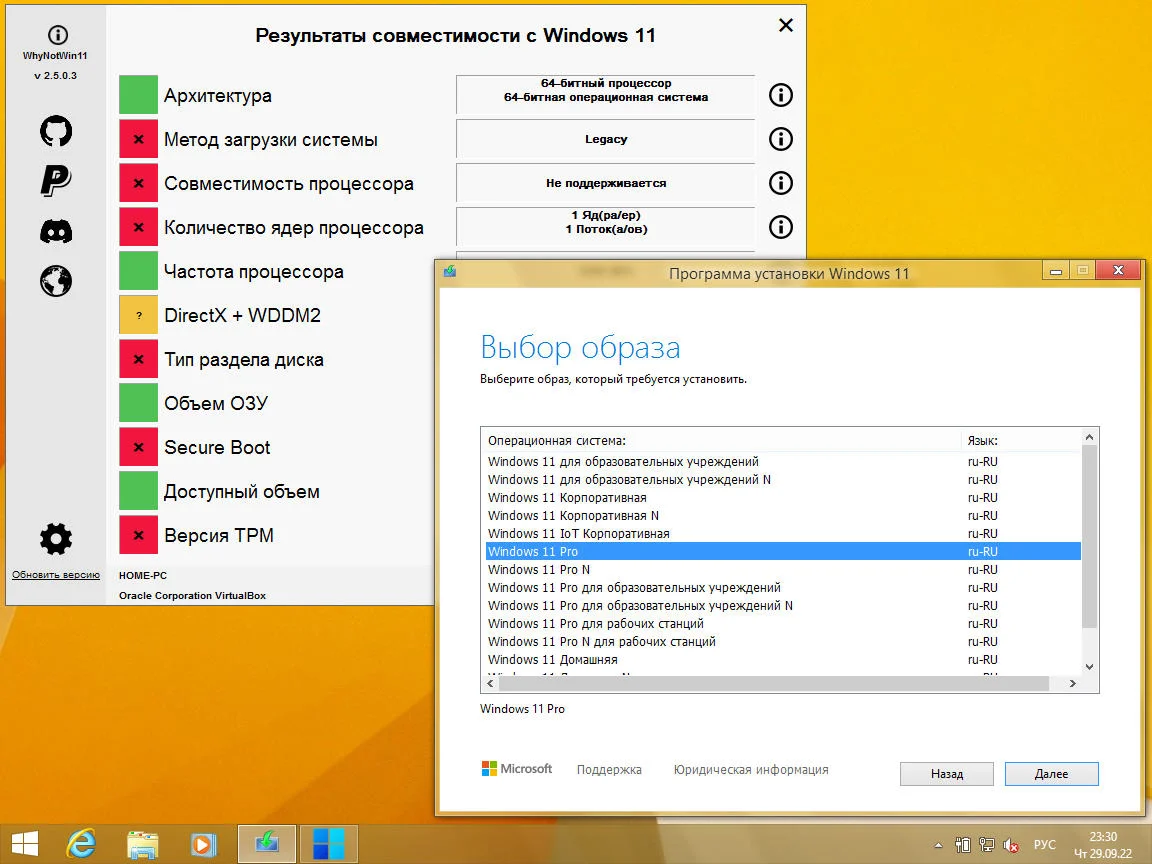This screenshot has width=1152, height=864.
Task: Click the globe website icon
Action: pos(56,281)
